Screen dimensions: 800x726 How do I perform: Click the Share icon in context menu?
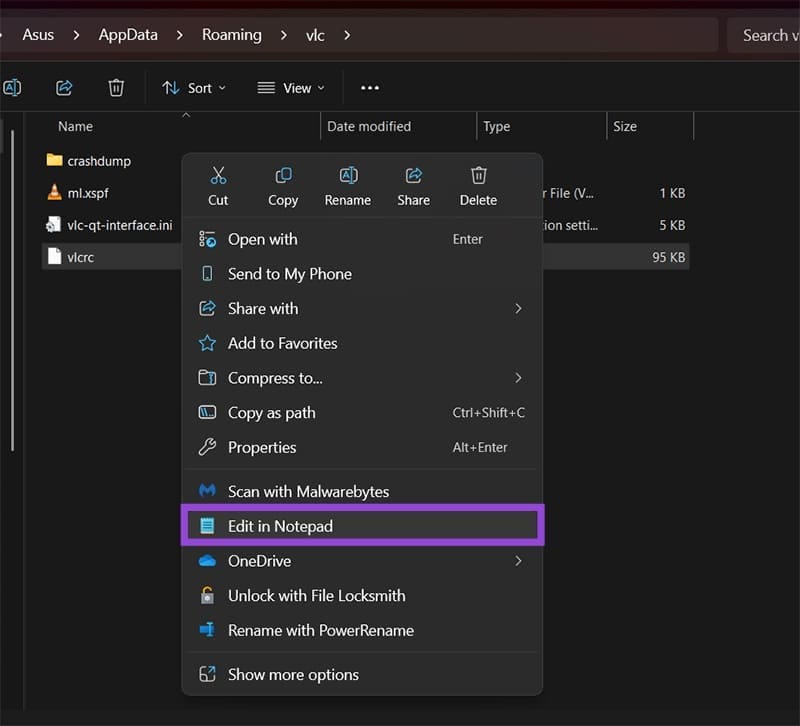413,177
